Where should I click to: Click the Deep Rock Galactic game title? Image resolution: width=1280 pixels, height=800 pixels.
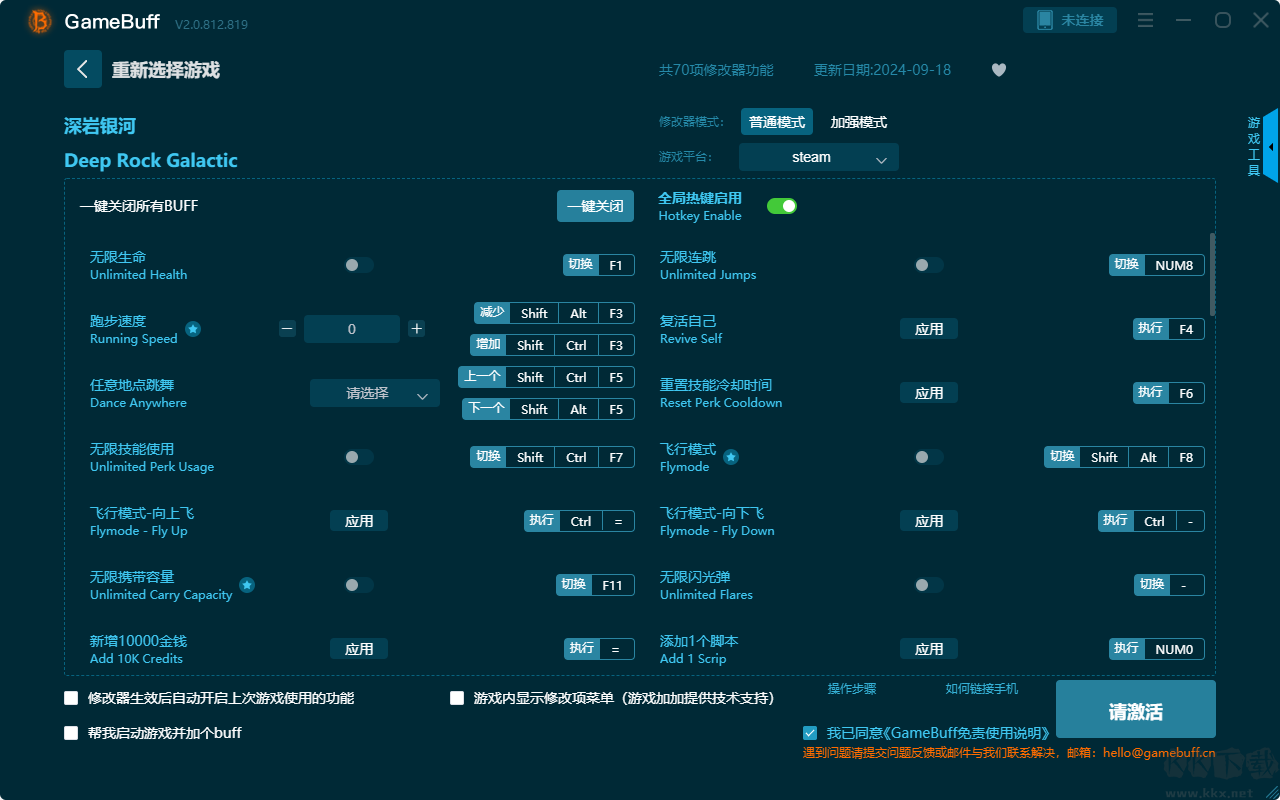pos(151,160)
